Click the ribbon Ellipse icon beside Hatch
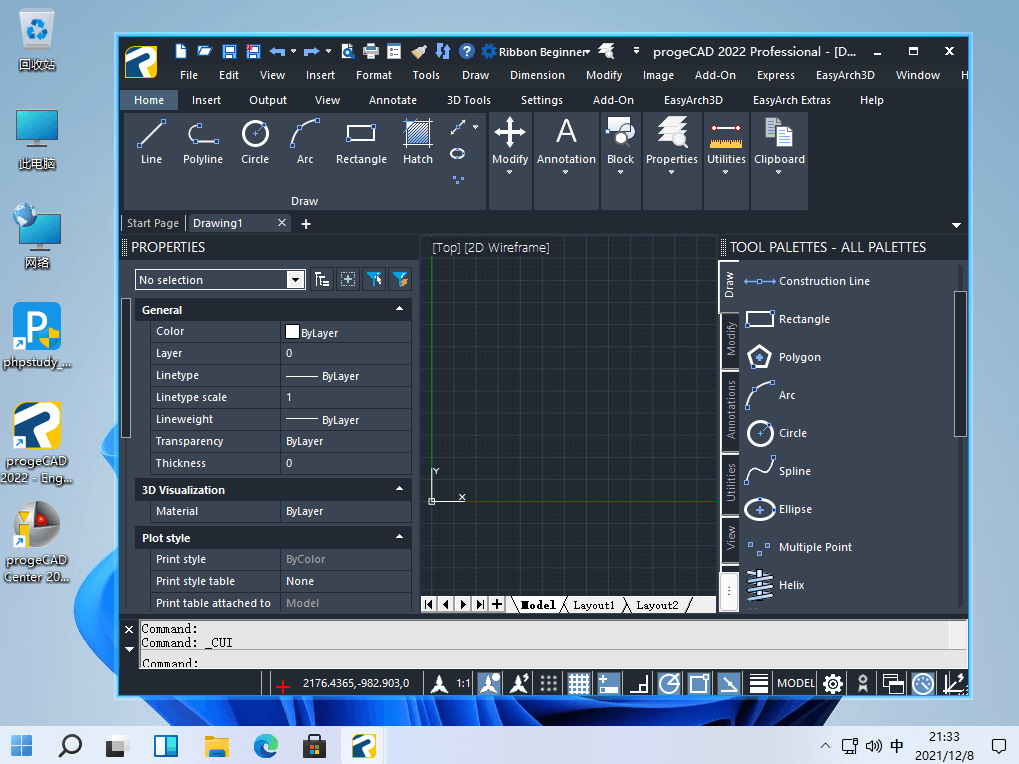The height and width of the screenshot is (764, 1019). pyautogui.click(x=458, y=154)
